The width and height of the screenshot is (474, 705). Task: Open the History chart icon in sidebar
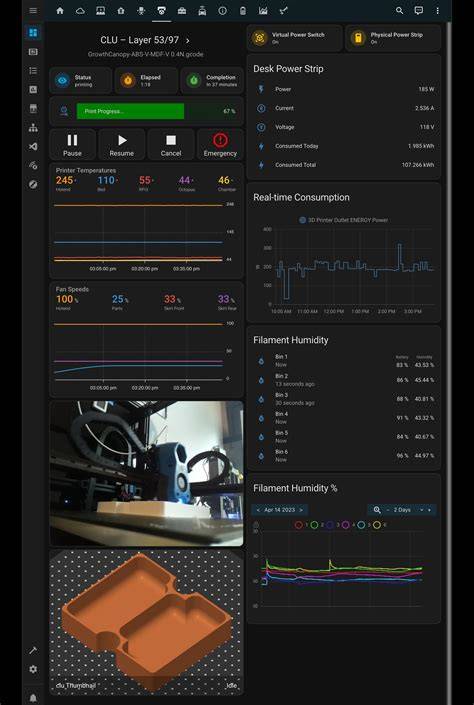(x=33, y=89)
